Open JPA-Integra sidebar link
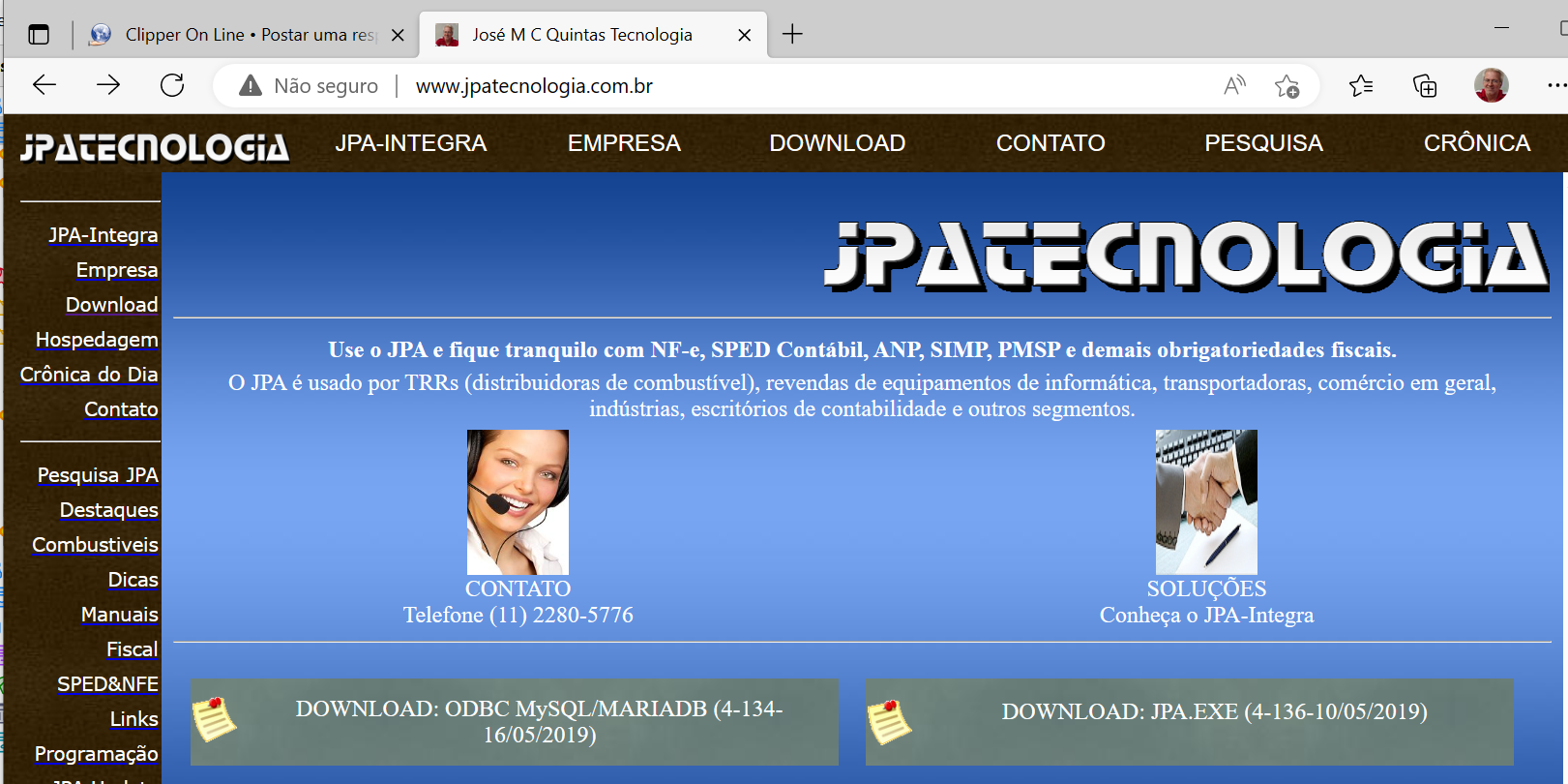This screenshot has width=1568, height=784. [x=104, y=235]
